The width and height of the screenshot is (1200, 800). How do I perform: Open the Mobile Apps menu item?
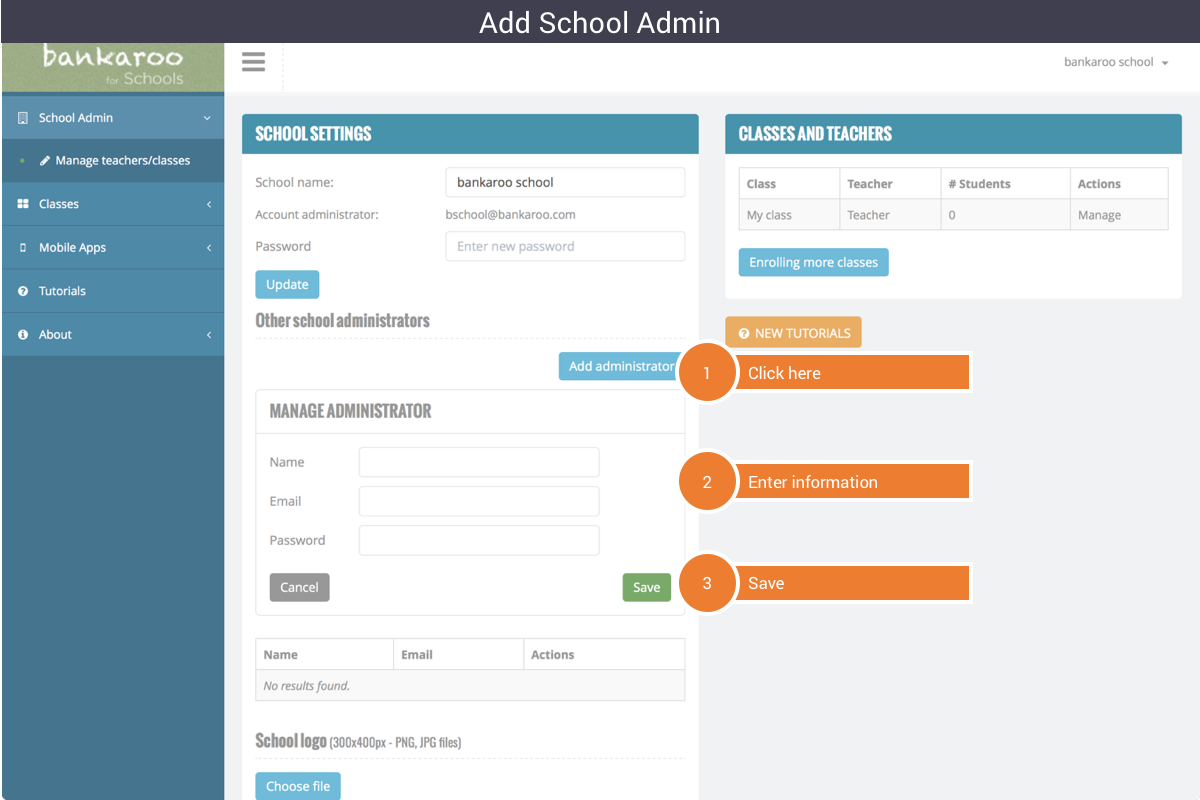(72, 248)
